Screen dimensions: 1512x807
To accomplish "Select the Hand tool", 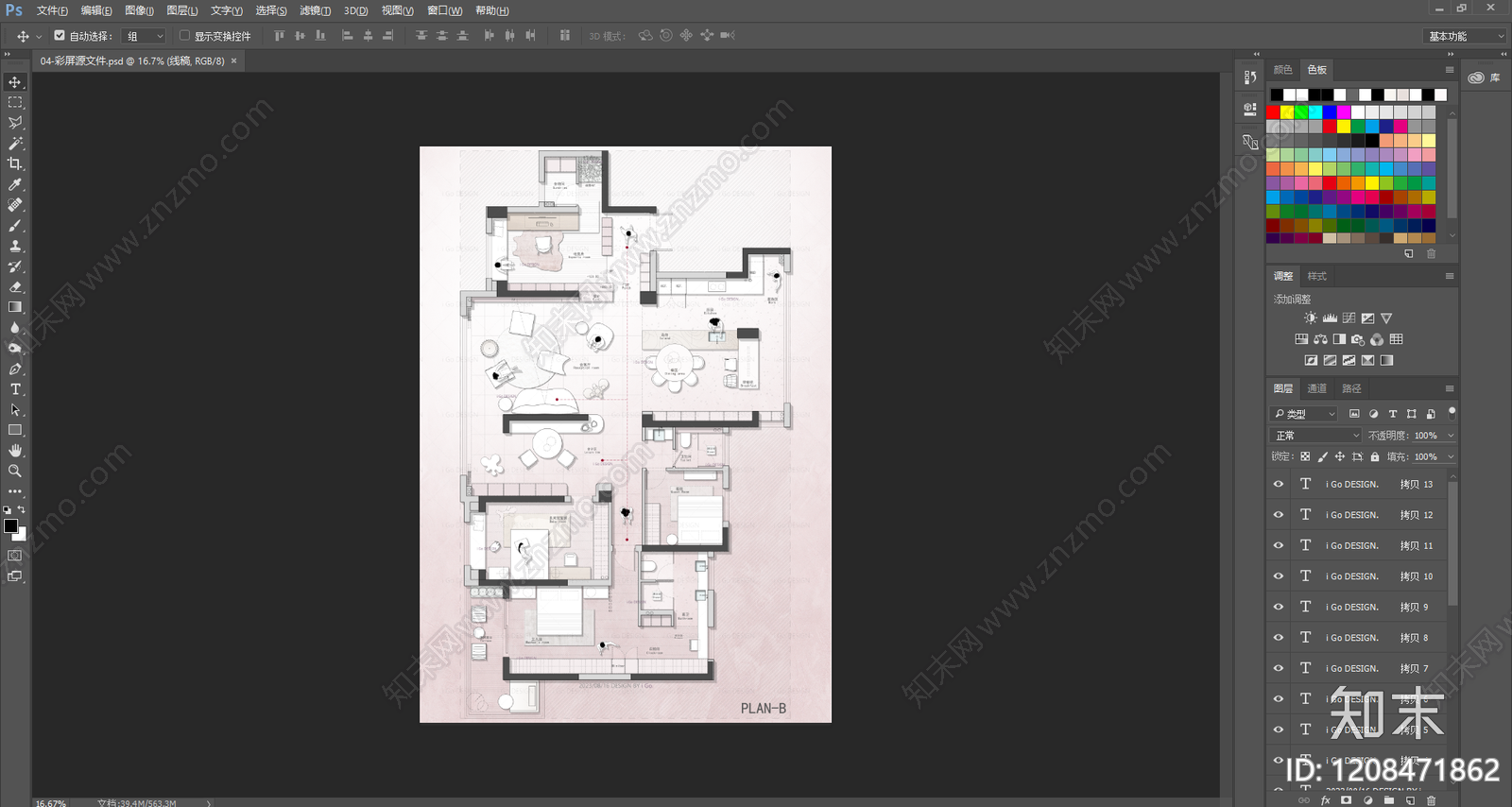I will (15, 451).
